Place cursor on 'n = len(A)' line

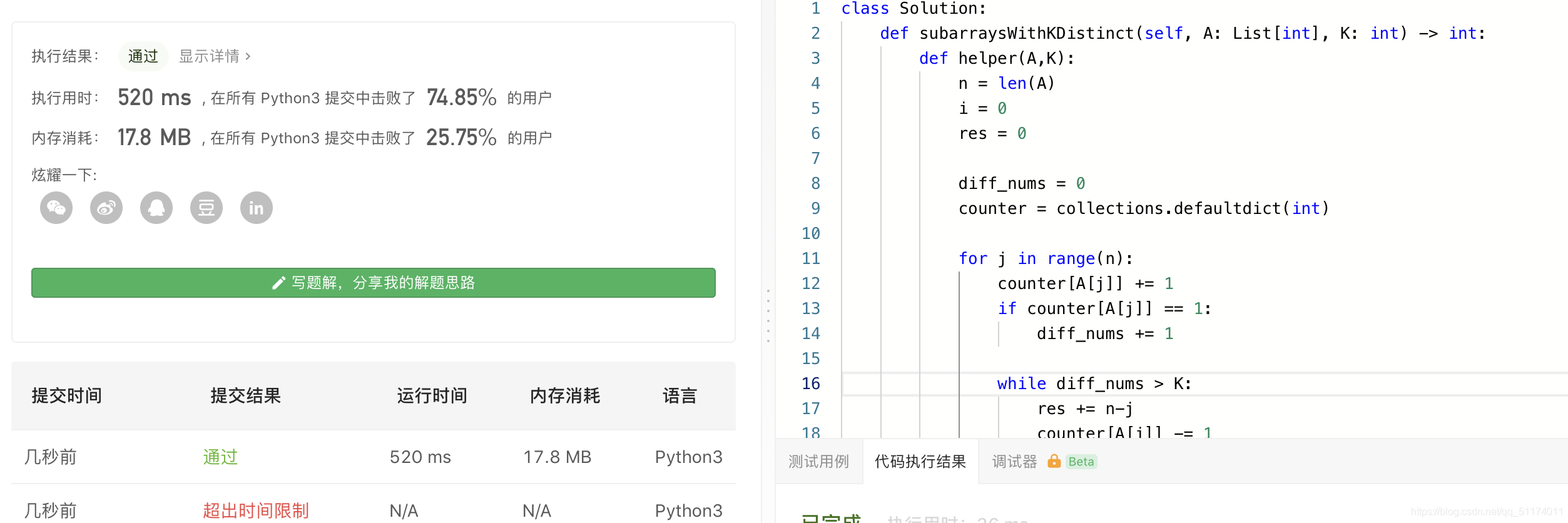1007,83
